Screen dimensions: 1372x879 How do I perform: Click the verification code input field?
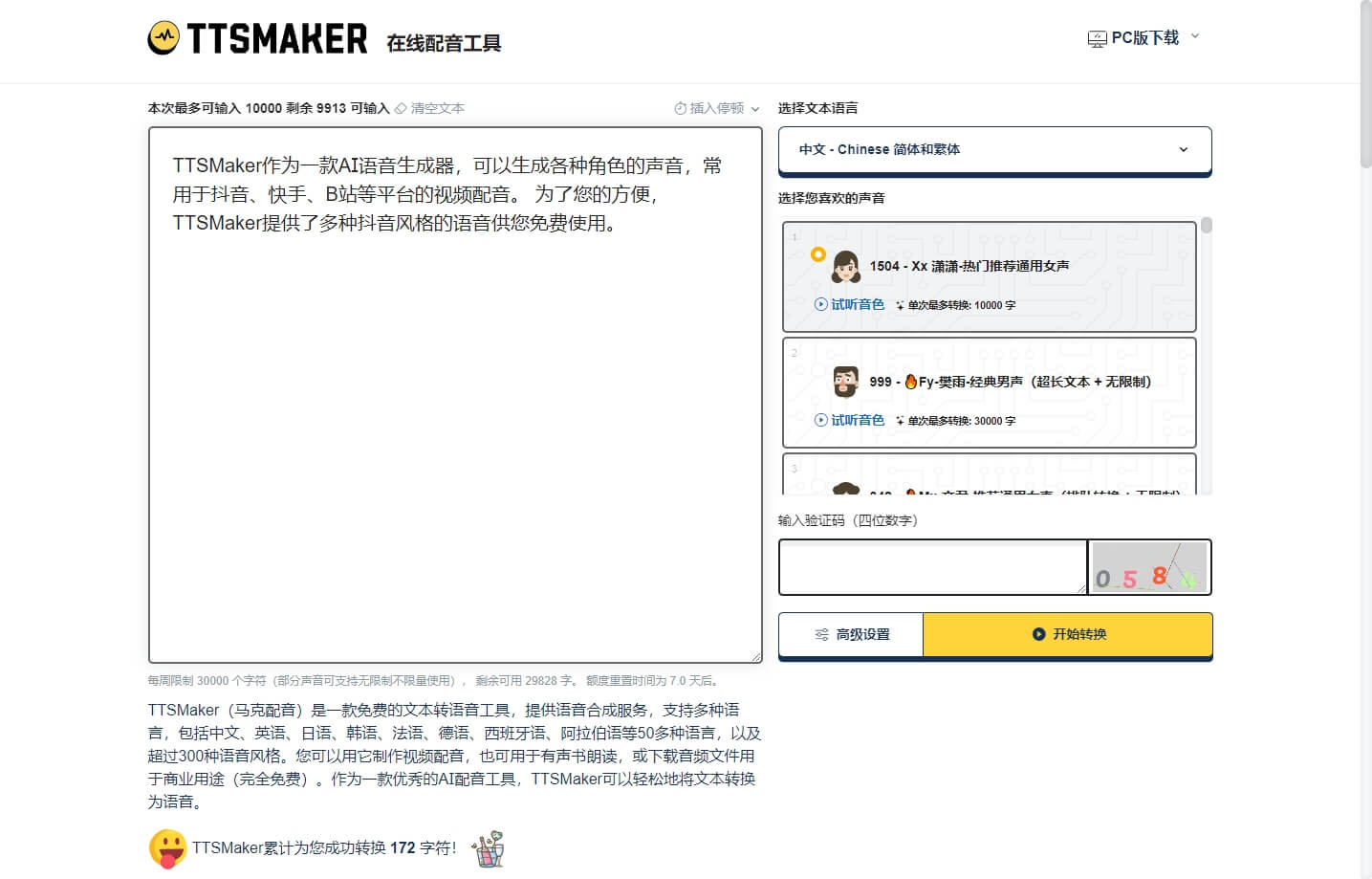[x=933, y=567]
